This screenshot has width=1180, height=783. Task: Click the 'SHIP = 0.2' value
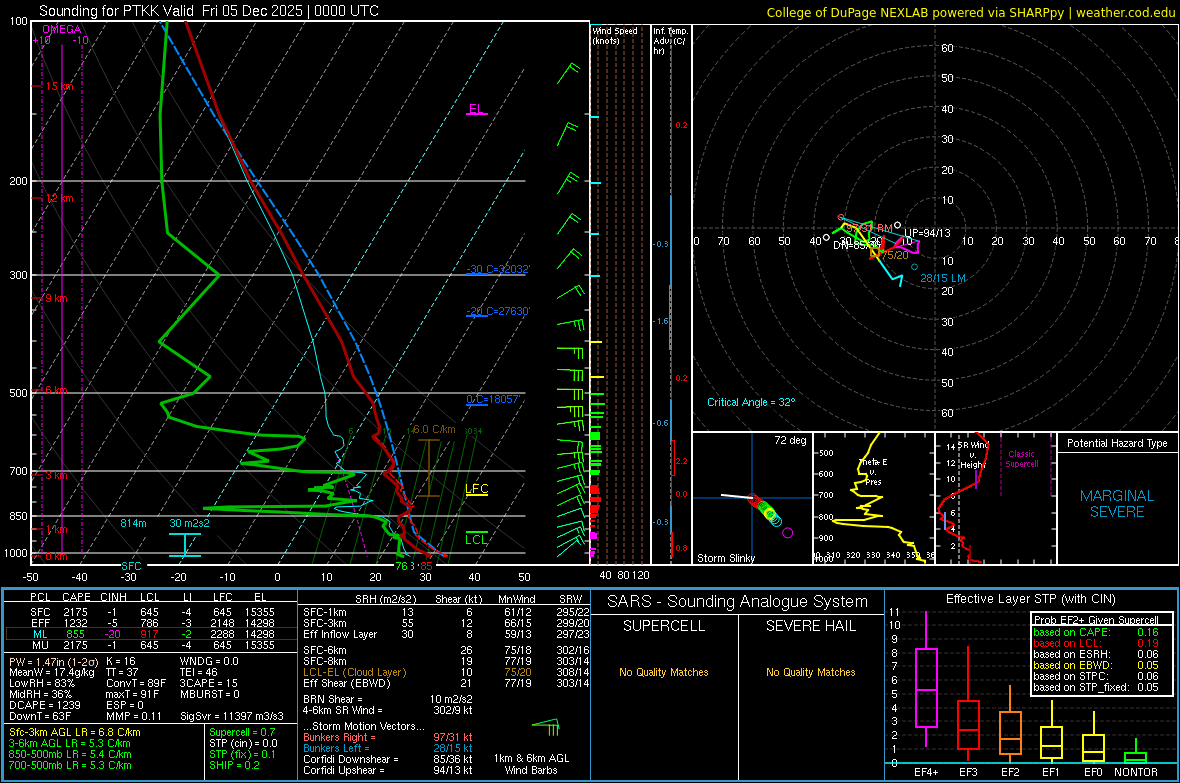(234, 765)
